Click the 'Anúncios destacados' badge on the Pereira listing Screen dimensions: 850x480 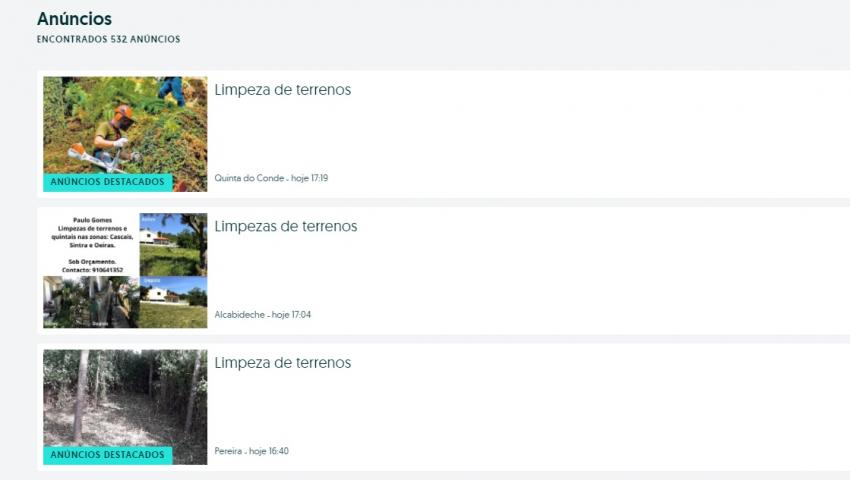click(107, 455)
